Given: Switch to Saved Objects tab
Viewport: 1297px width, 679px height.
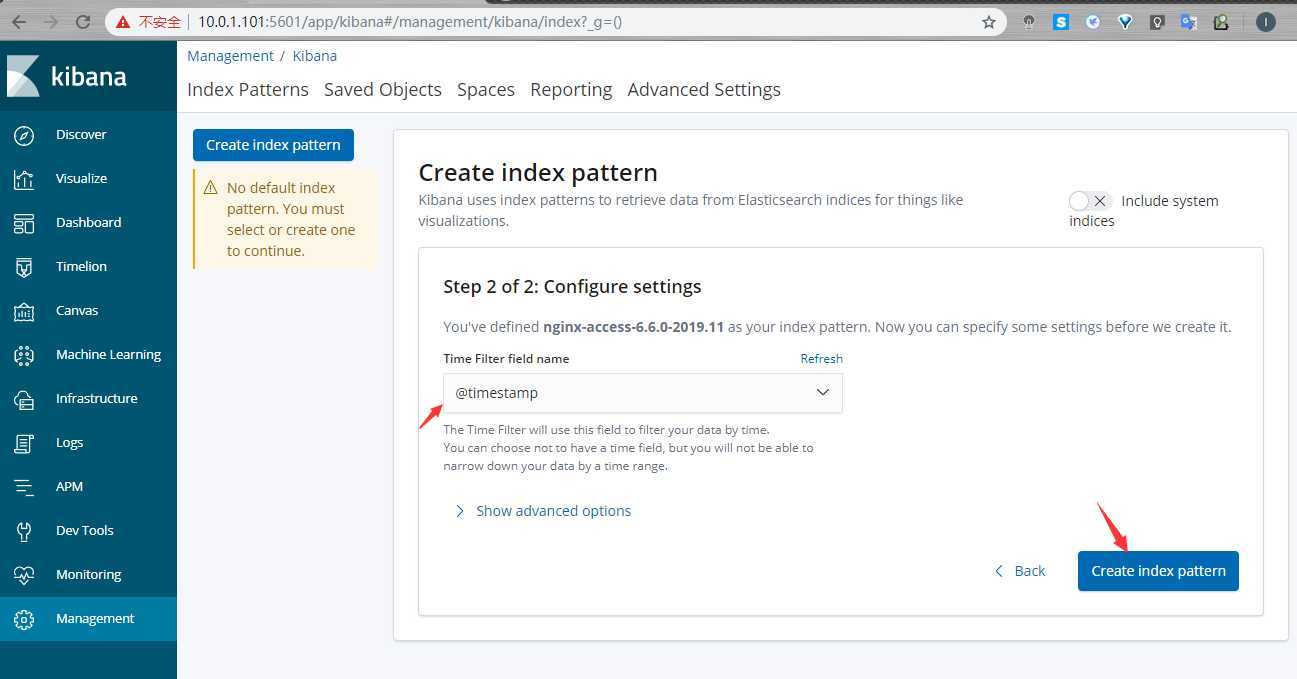Looking at the screenshot, I should coord(383,89).
